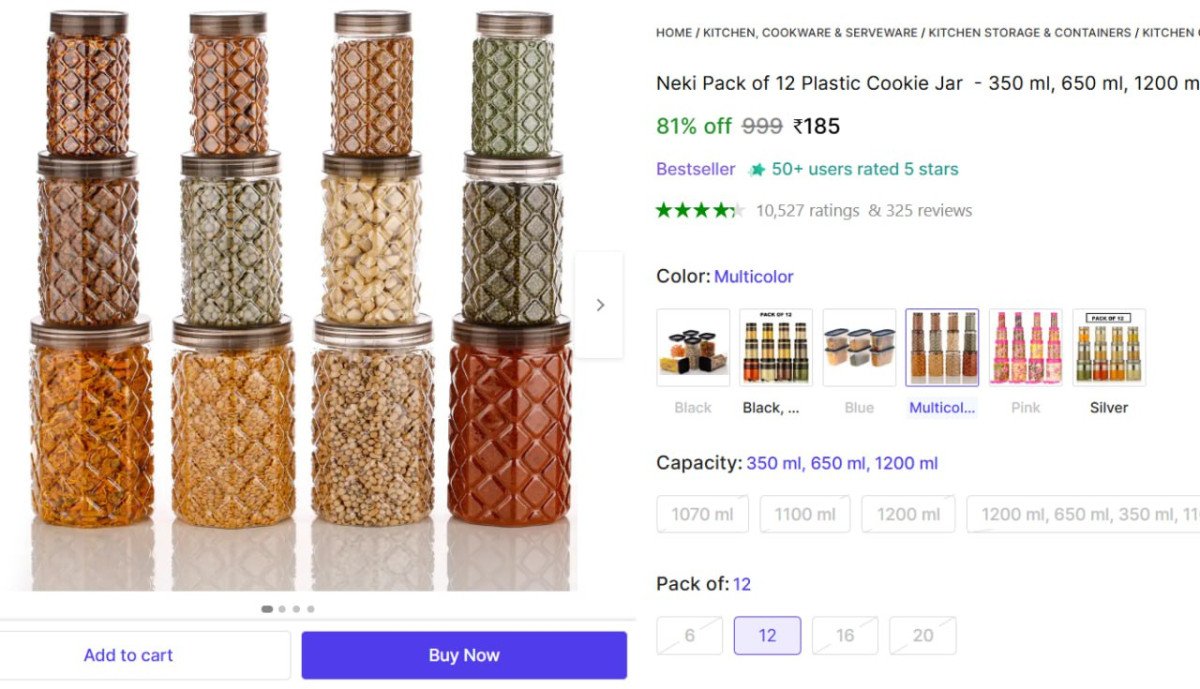
Task: Select the Blue container color thumbnail
Action: (859, 347)
